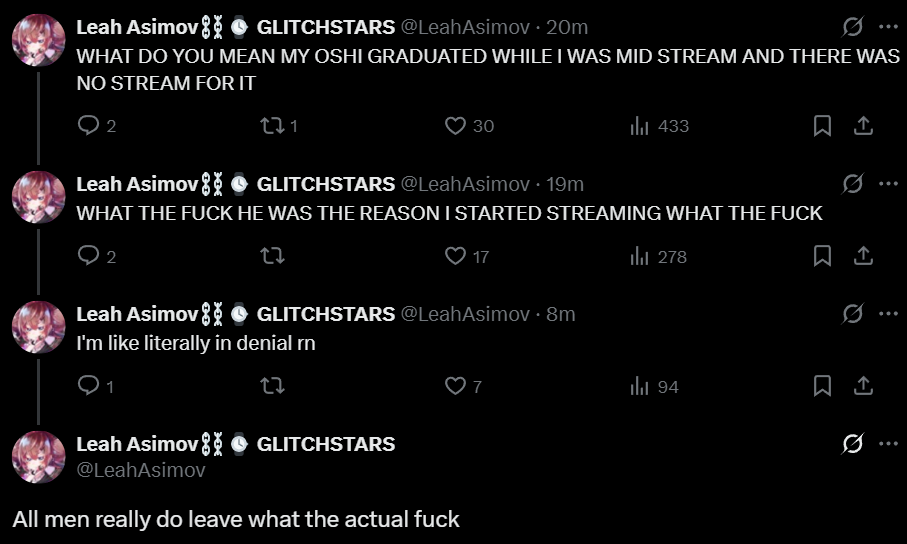Bookmark the 'in denial rn' tweet
The width and height of the screenshot is (907, 544).
pyautogui.click(x=822, y=386)
